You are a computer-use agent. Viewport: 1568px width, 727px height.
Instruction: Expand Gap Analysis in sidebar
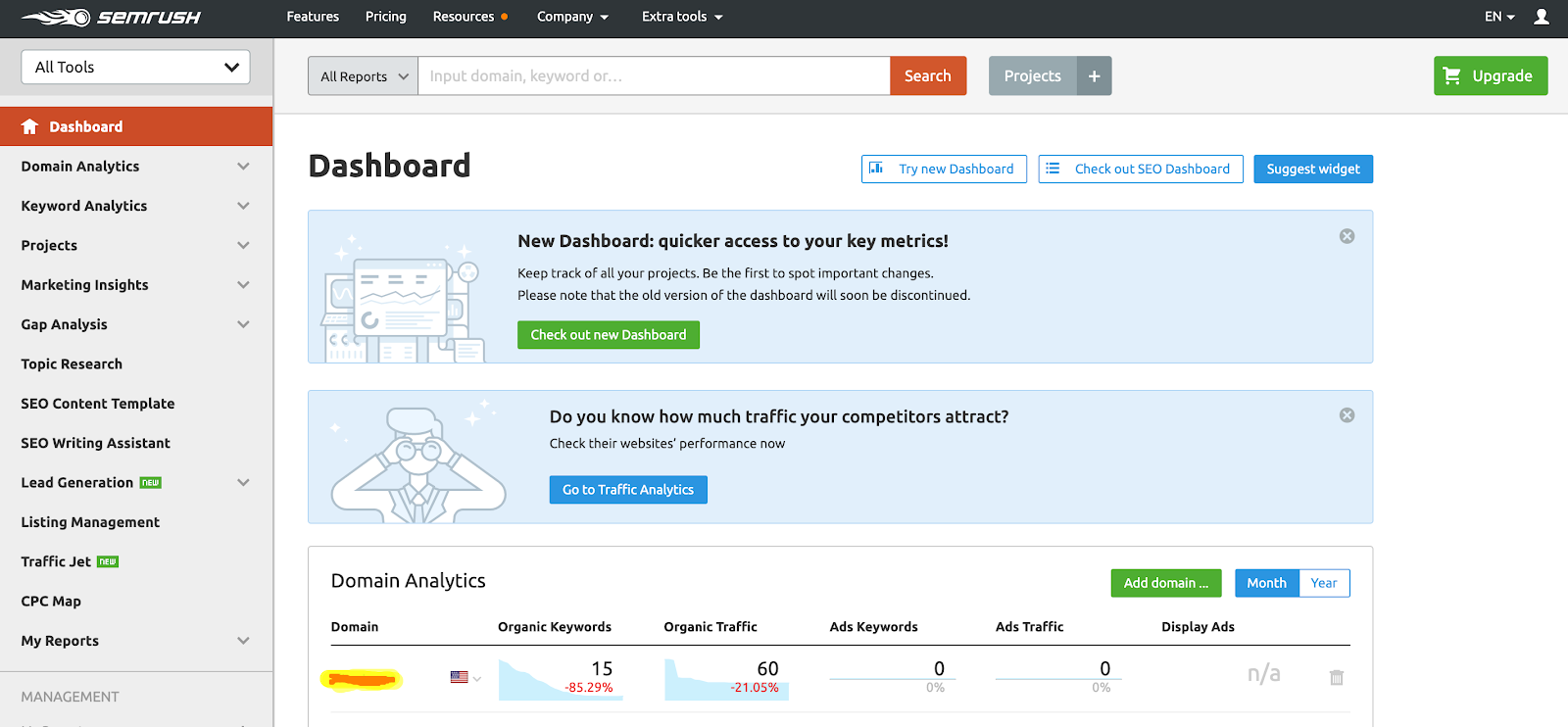point(243,324)
